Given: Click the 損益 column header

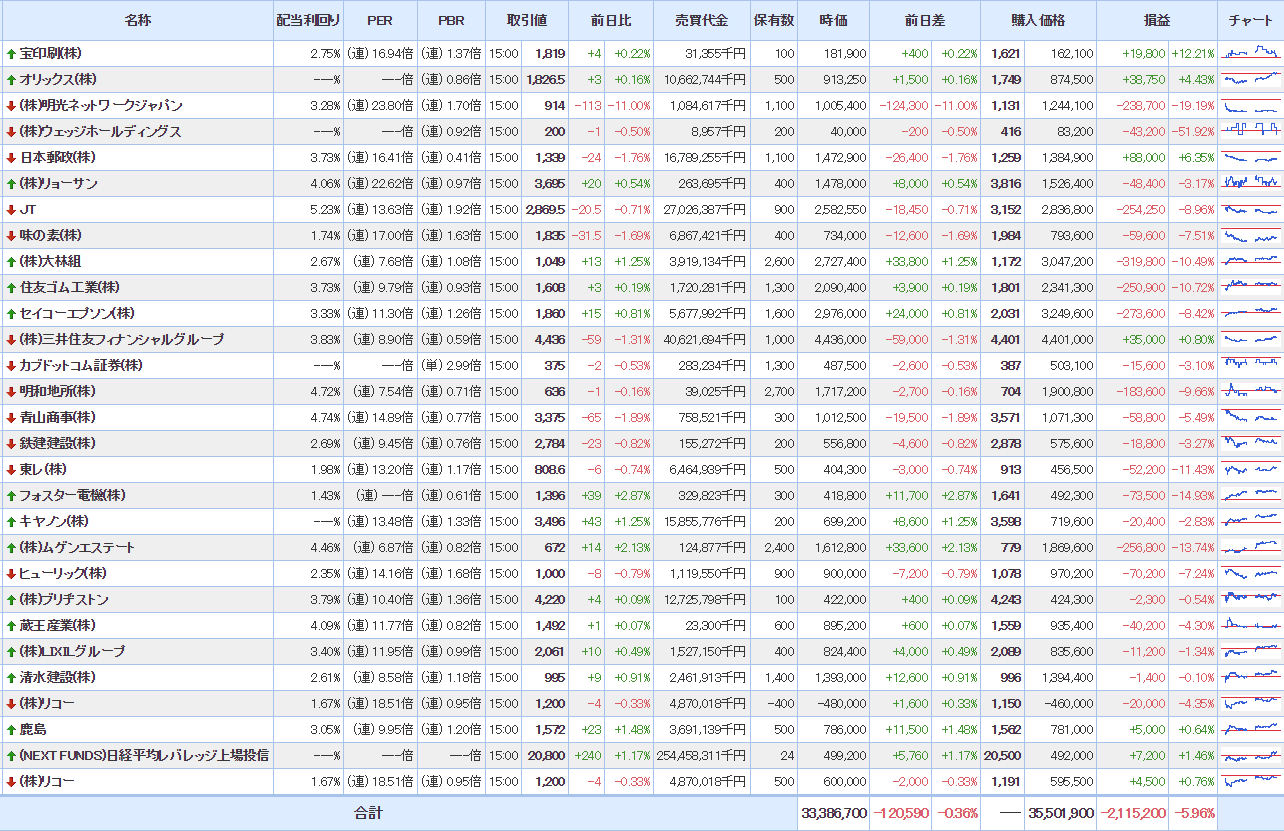Looking at the screenshot, I should click(x=1157, y=21).
